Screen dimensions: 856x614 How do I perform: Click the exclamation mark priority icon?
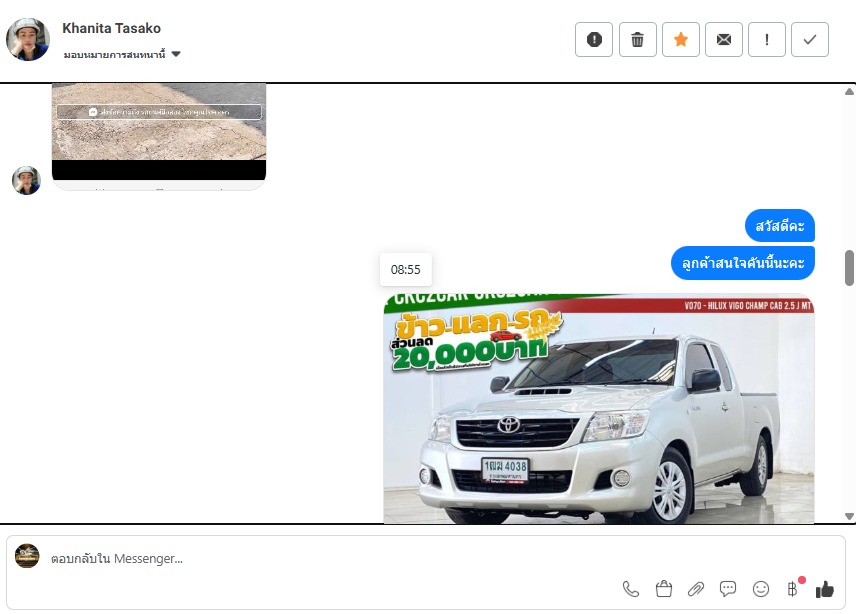coord(767,40)
